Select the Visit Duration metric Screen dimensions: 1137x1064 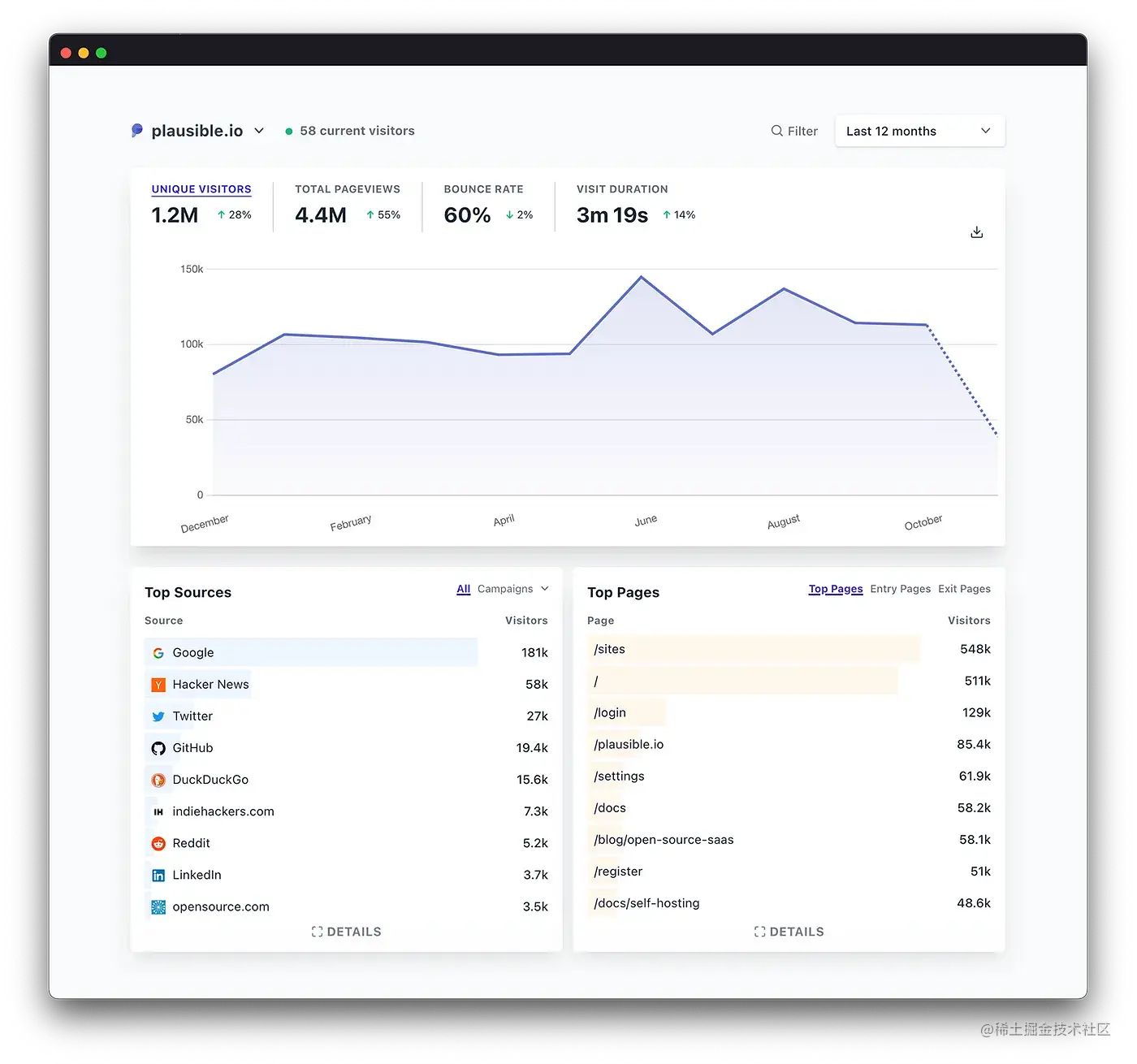622,189
